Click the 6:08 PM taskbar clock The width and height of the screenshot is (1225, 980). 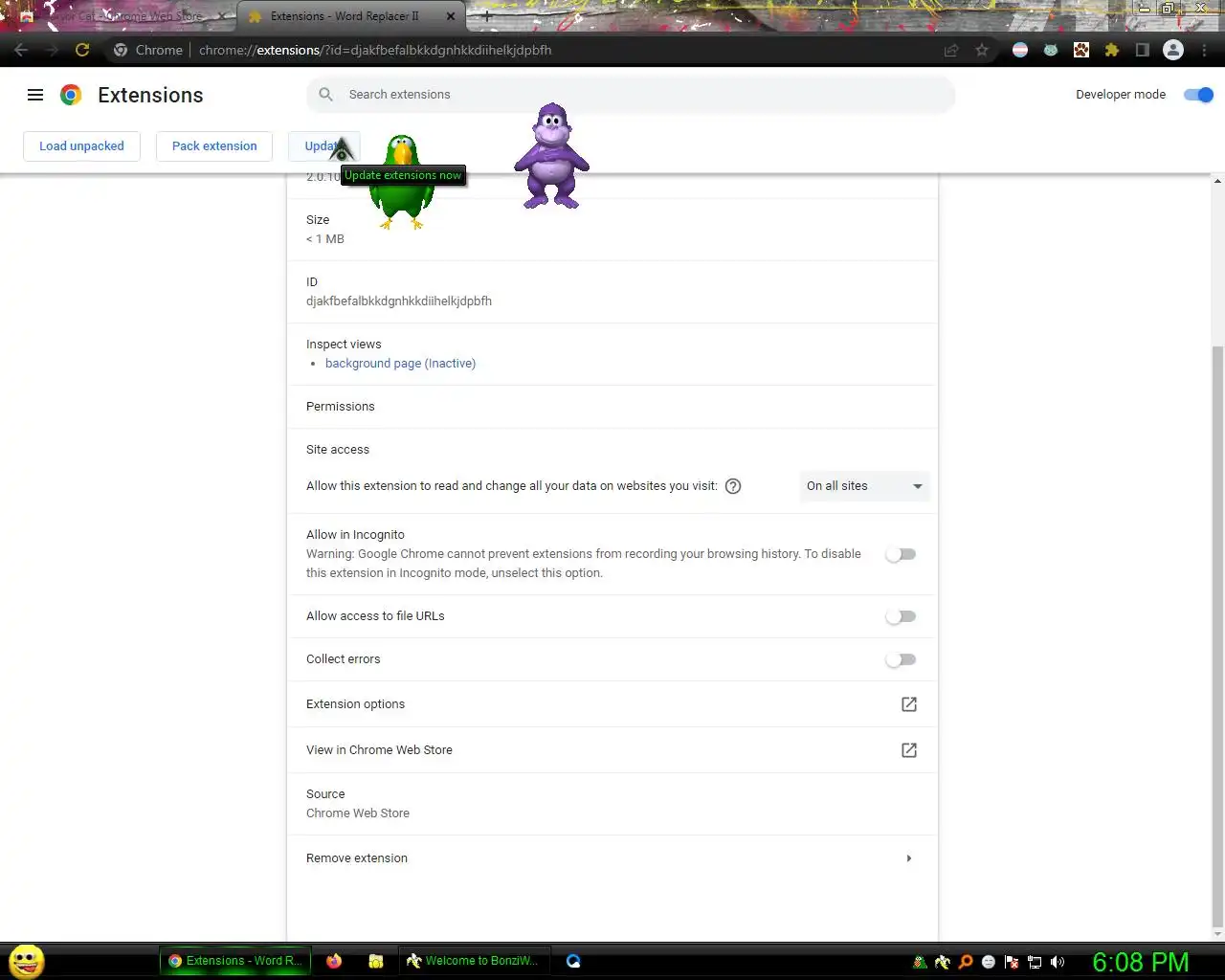tap(1141, 962)
